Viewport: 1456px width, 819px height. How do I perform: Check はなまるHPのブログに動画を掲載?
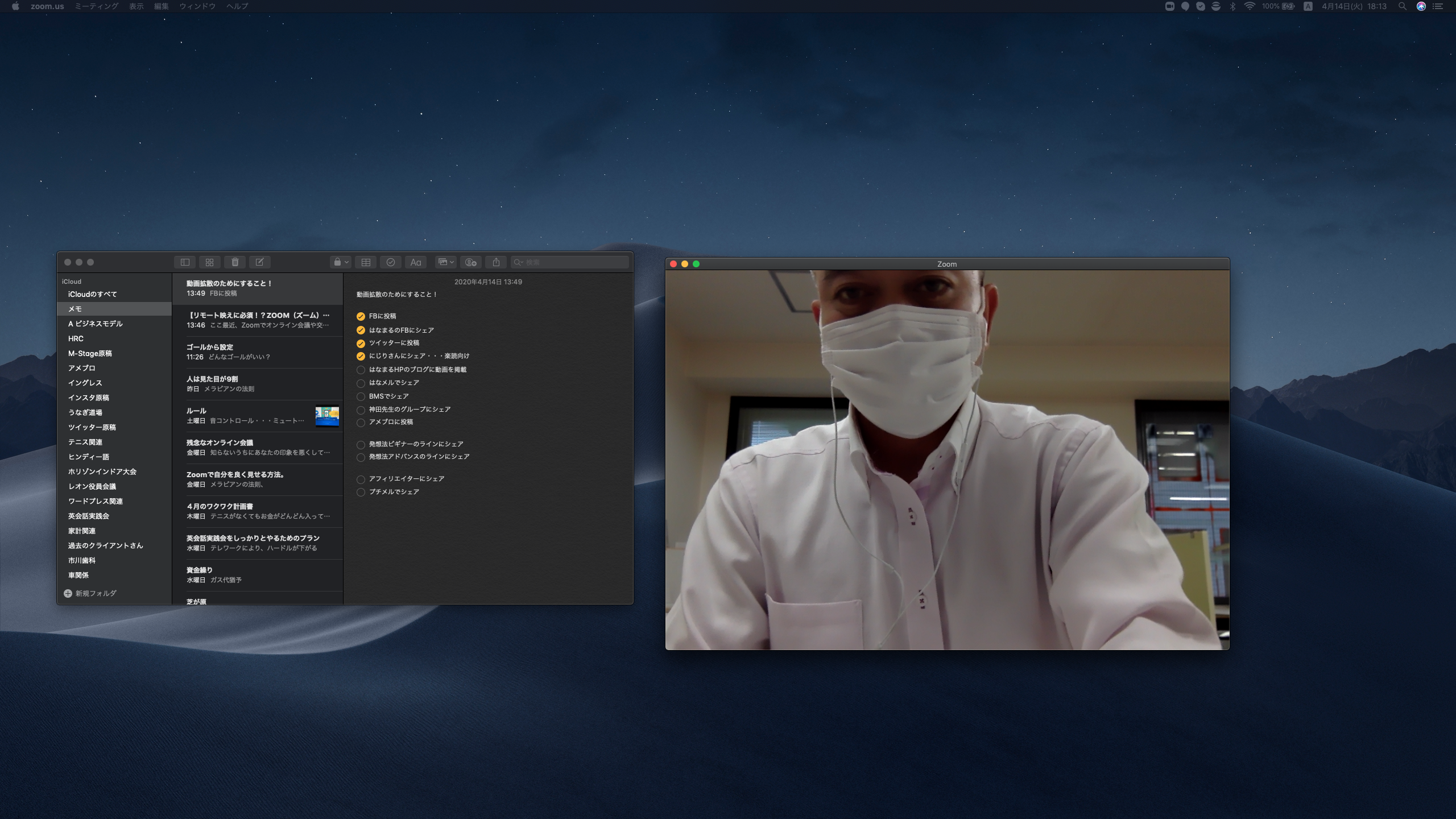click(x=361, y=370)
